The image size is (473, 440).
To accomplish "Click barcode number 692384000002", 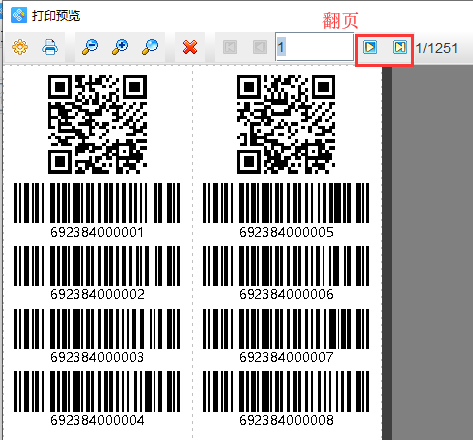I will tap(97, 294).
